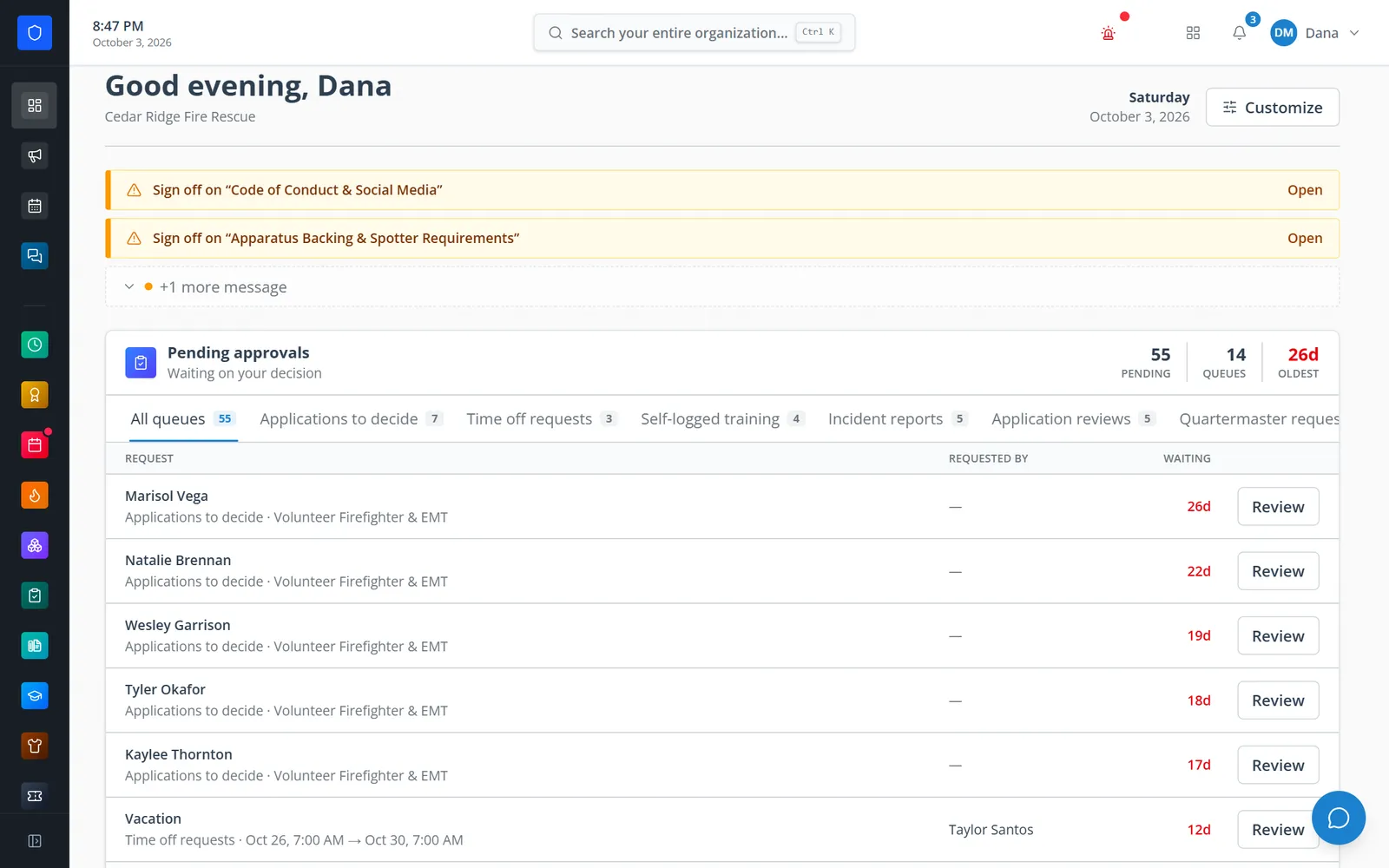The width and height of the screenshot is (1389, 868).
Task: Open the brown shirt quartermaster icon
Action: pos(35,746)
